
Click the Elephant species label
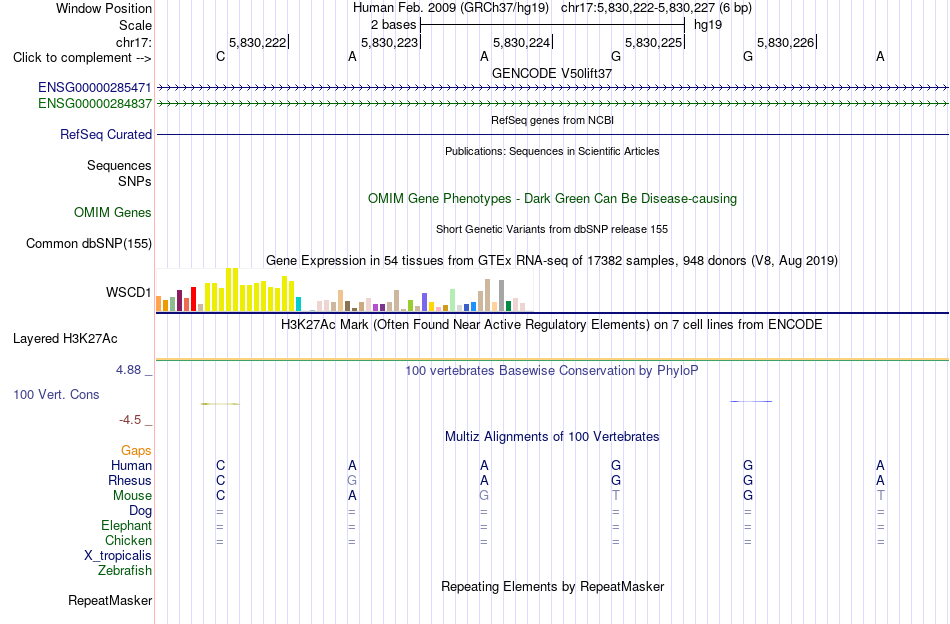pos(127,526)
